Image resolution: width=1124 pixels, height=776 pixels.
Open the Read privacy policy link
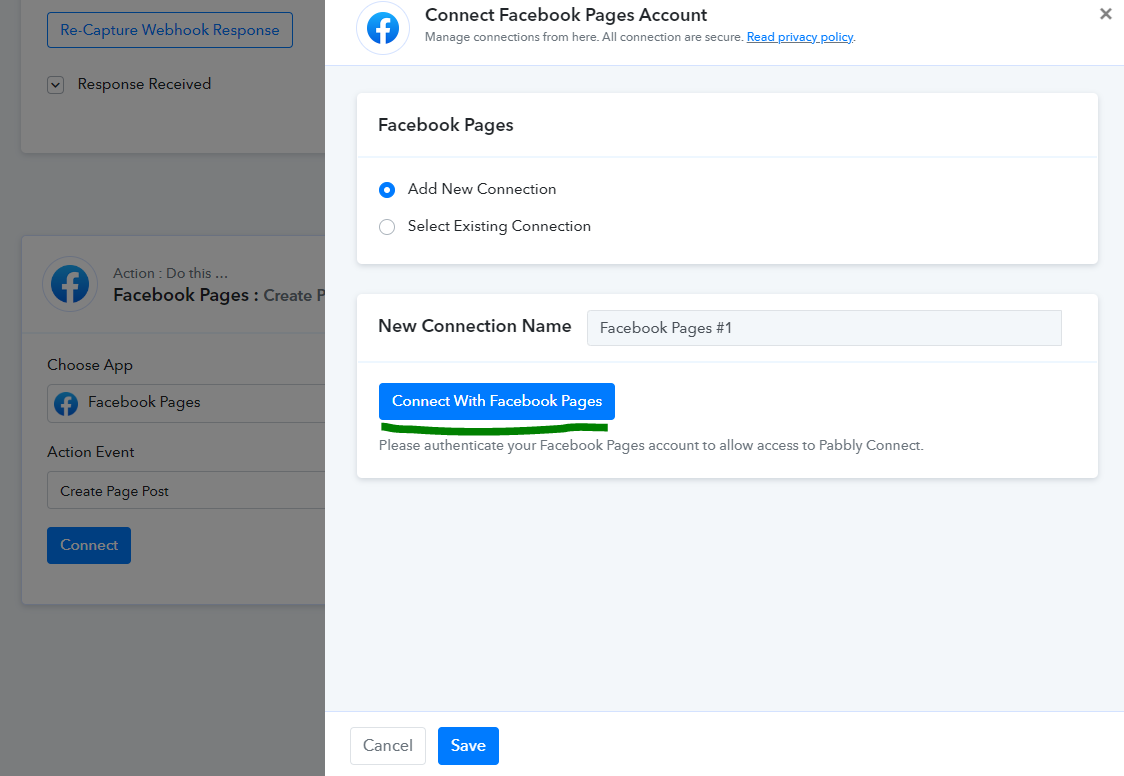(x=800, y=37)
